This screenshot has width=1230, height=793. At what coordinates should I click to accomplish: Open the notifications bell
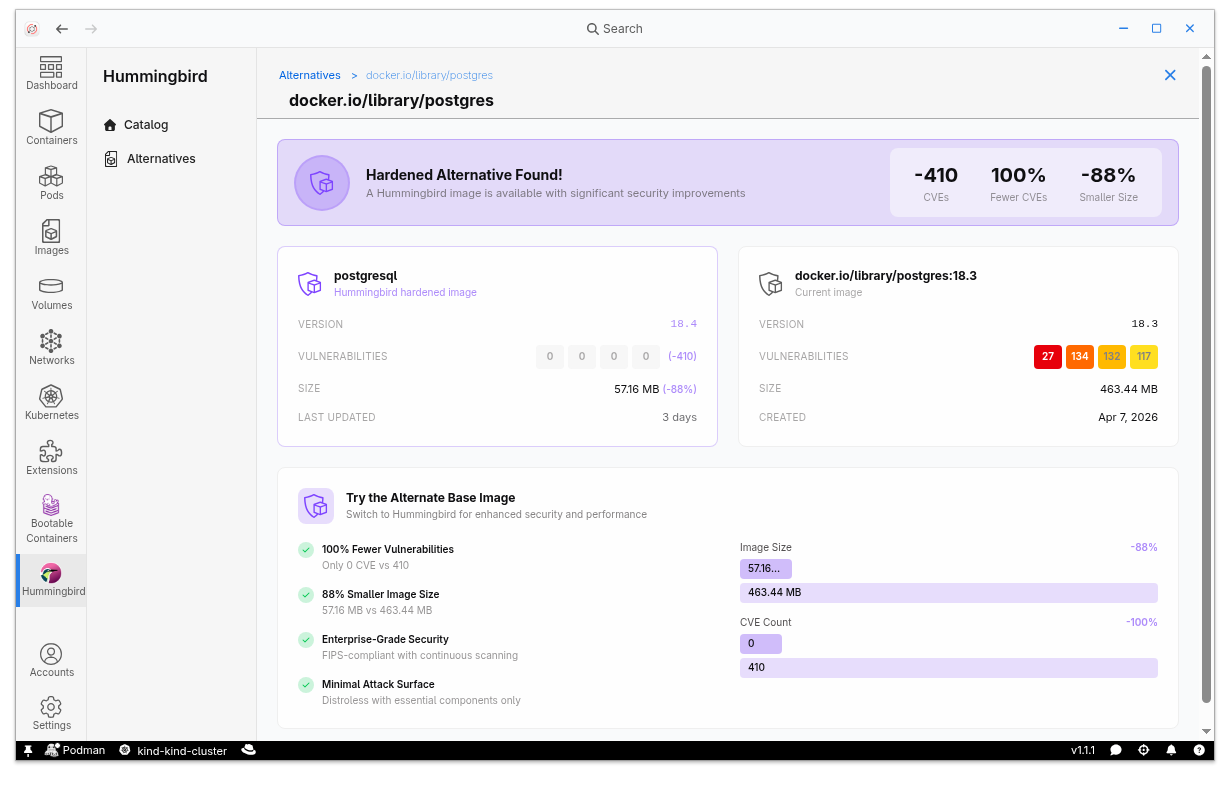[1171, 750]
